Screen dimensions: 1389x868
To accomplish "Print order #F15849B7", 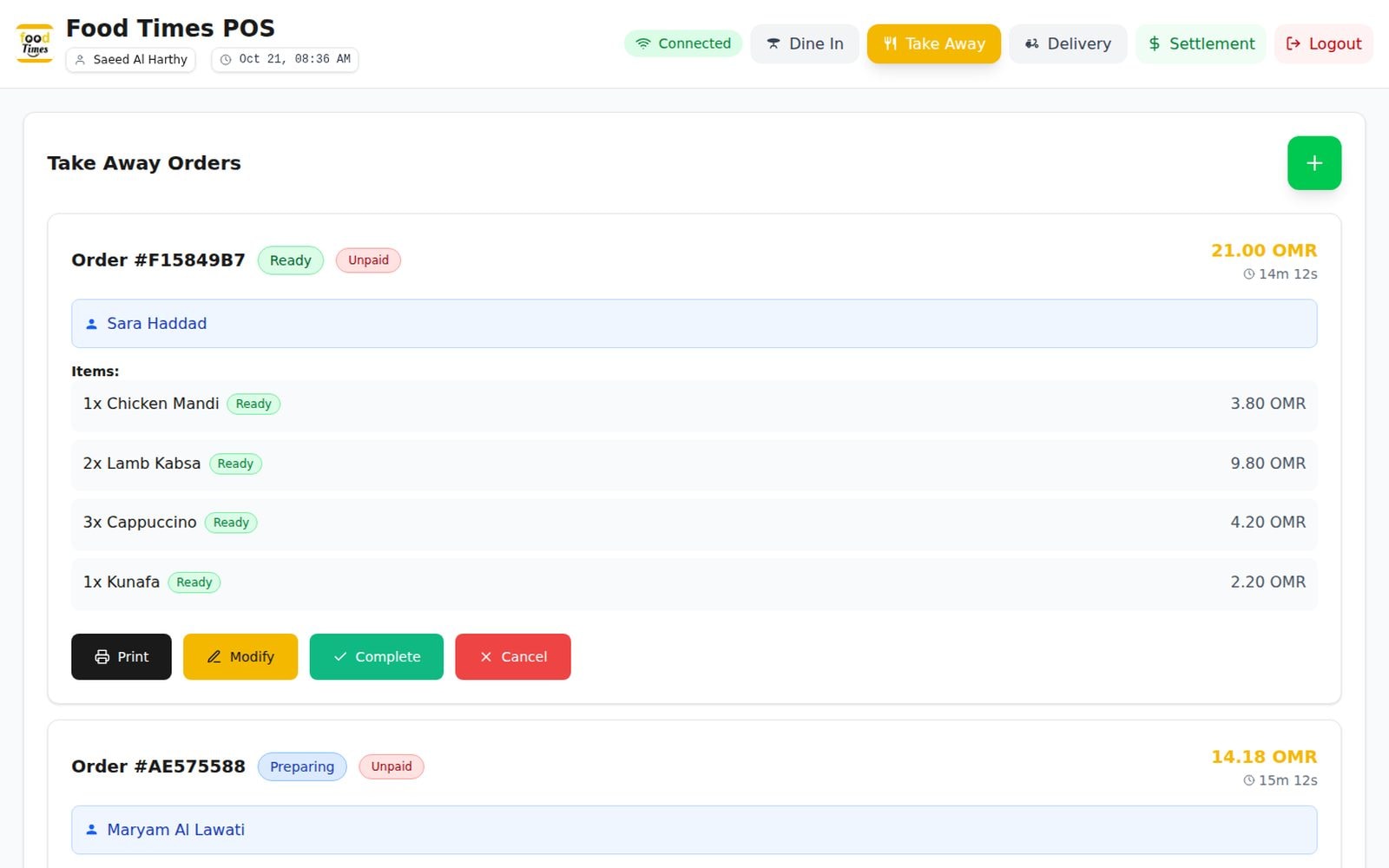I will pyautogui.click(x=122, y=656).
